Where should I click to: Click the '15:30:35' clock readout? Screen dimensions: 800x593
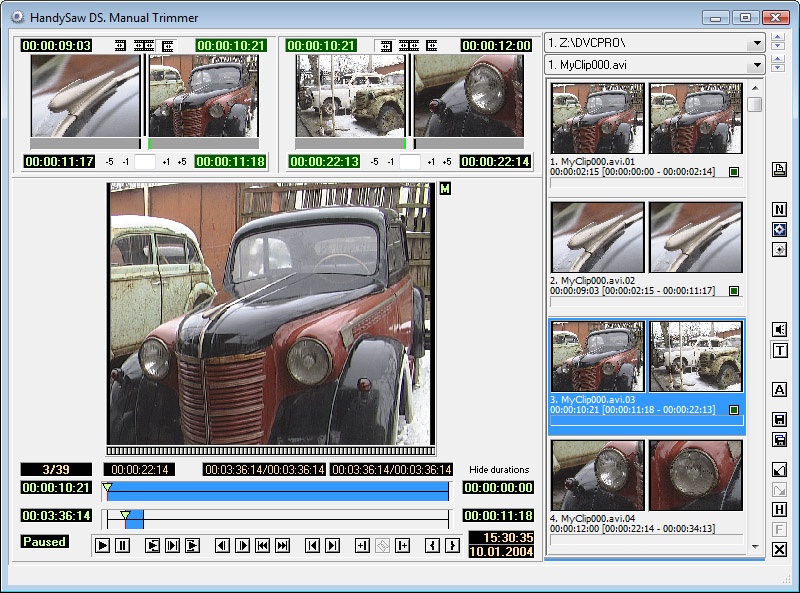click(501, 538)
